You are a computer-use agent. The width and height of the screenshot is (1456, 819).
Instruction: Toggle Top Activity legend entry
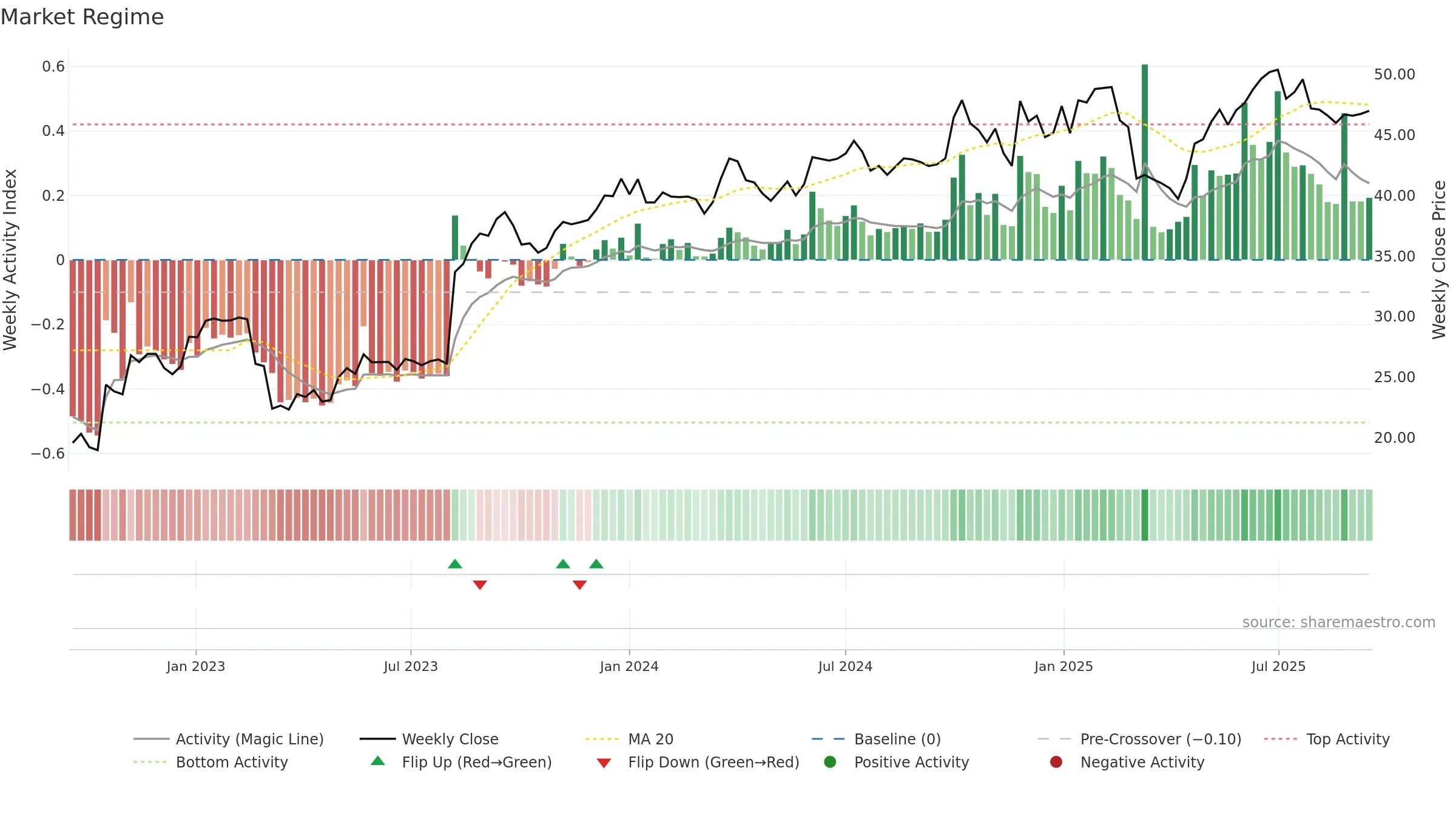click(x=1327, y=739)
